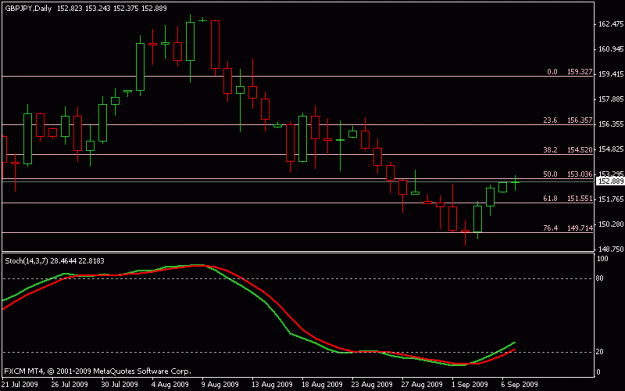Select the 160.945 price axis label

[611, 49]
